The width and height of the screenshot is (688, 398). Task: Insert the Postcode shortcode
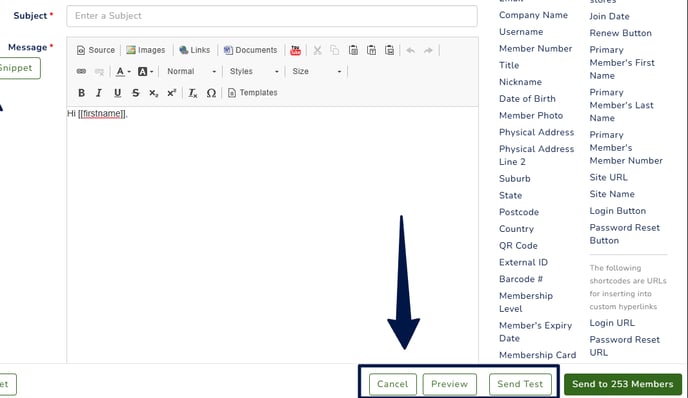point(519,212)
